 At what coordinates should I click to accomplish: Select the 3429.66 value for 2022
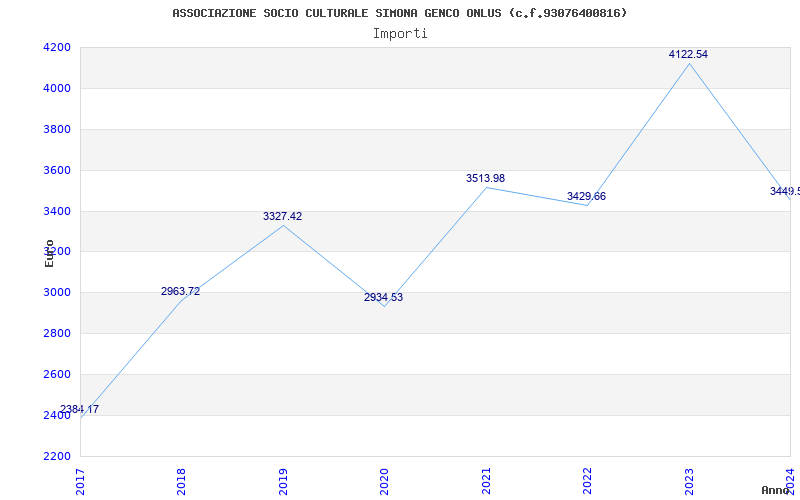[586, 196]
